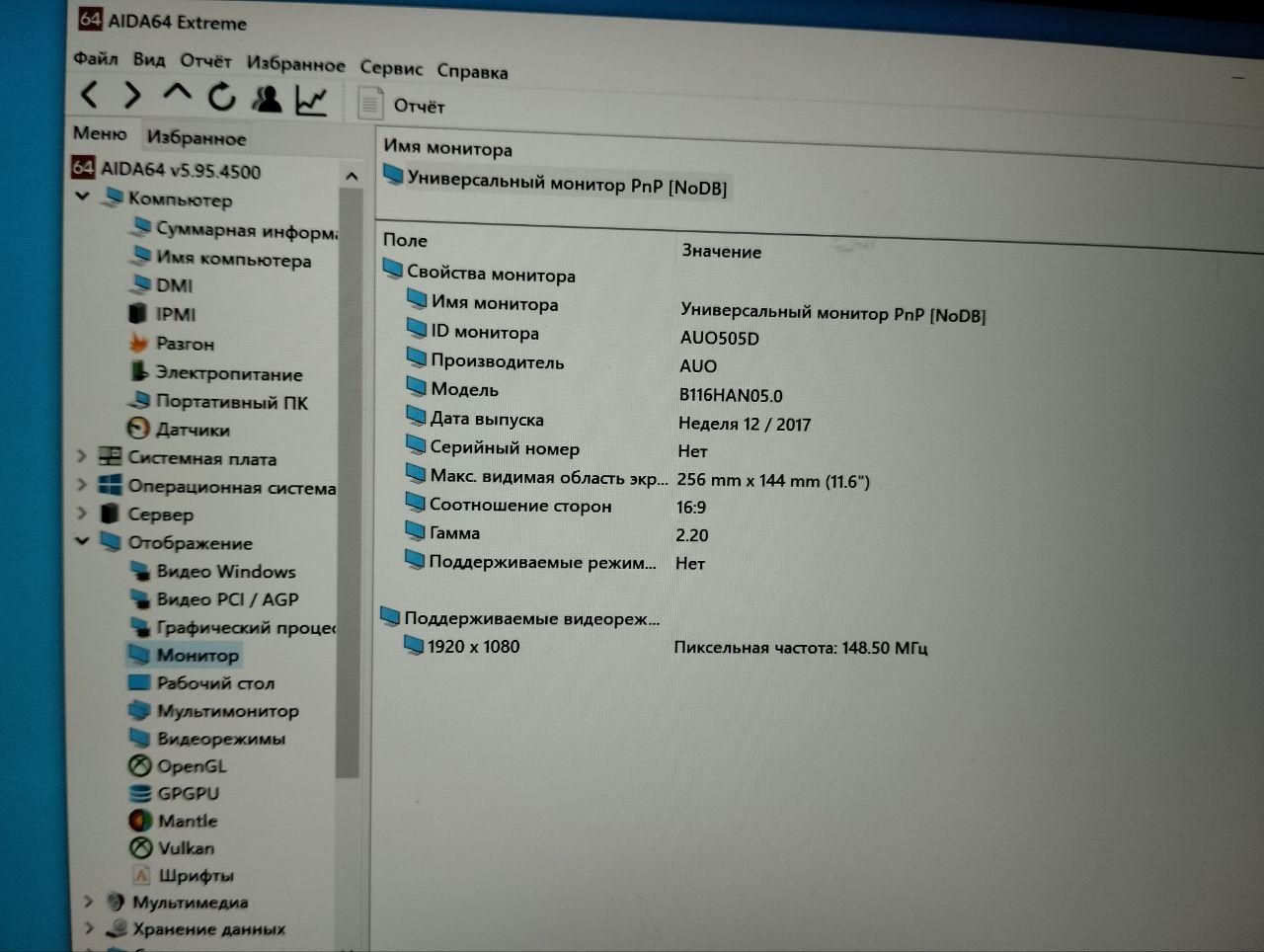
Task: Expand the Сервер node
Action: pyautogui.click(x=82, y=514)
